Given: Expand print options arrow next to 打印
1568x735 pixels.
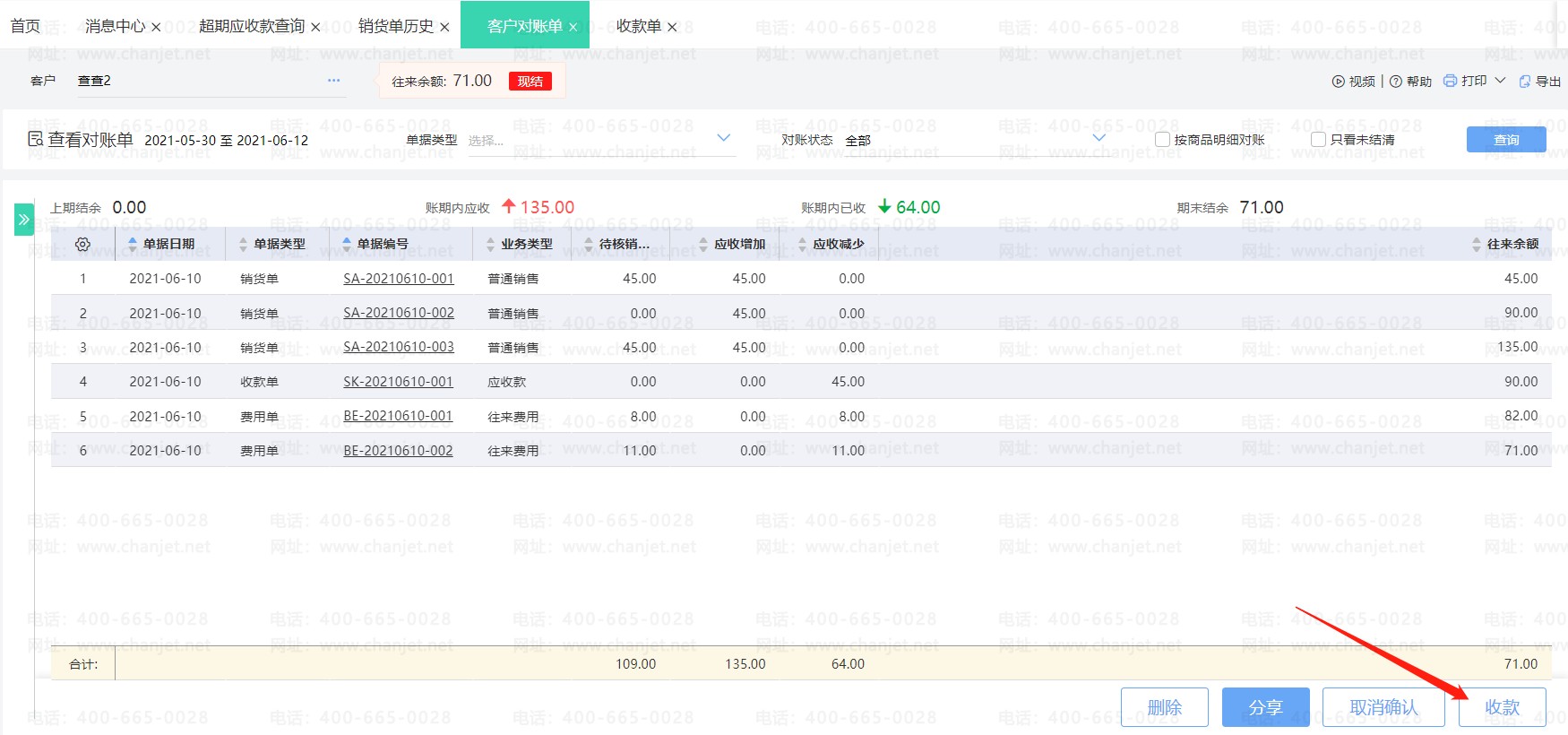Looking at the screenshot, I should 1501,81.
